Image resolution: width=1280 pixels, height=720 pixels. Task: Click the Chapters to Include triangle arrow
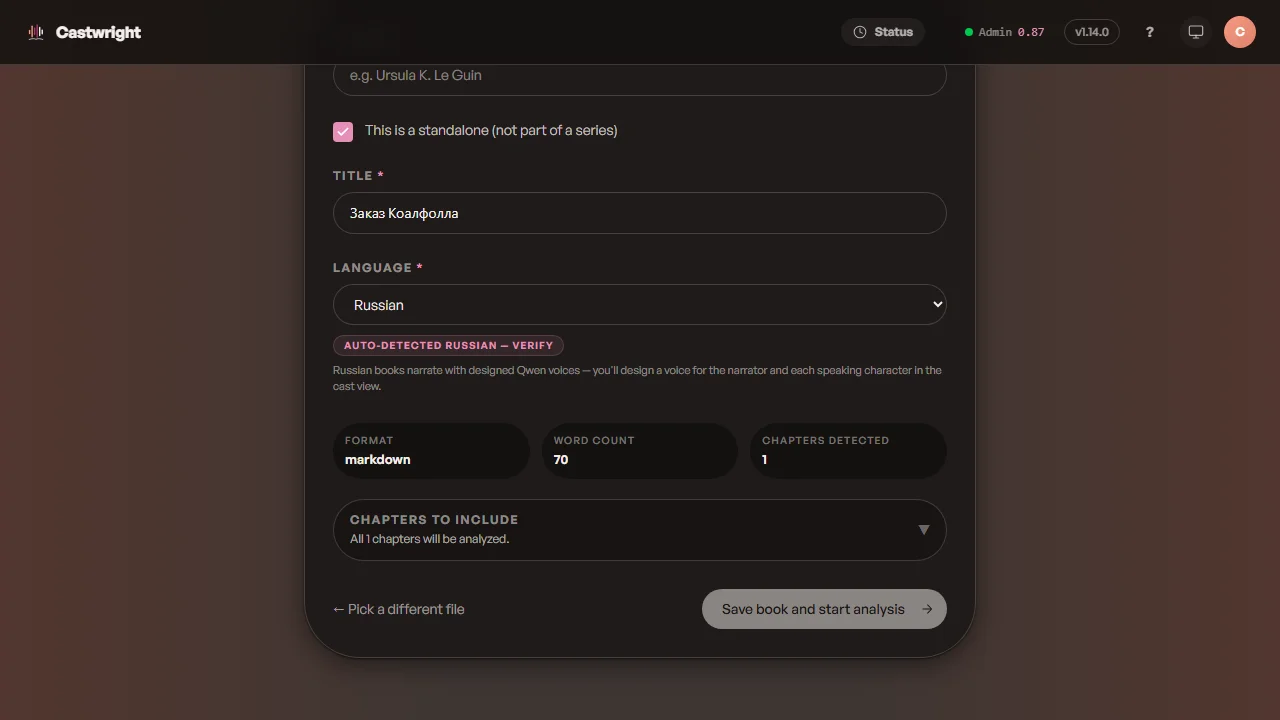[x=924, y=530]
